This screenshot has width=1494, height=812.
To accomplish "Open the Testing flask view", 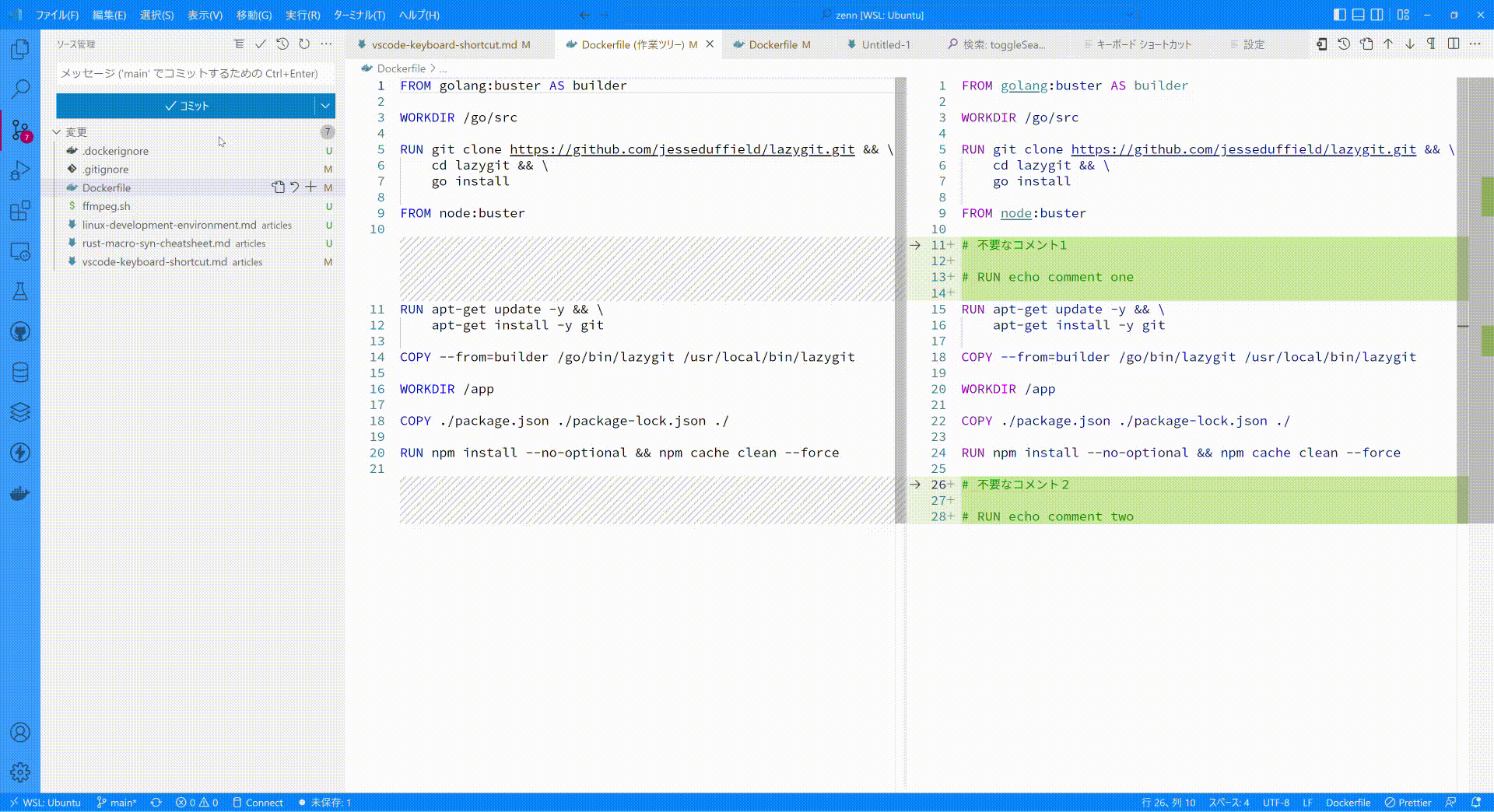I will (20, 292).
